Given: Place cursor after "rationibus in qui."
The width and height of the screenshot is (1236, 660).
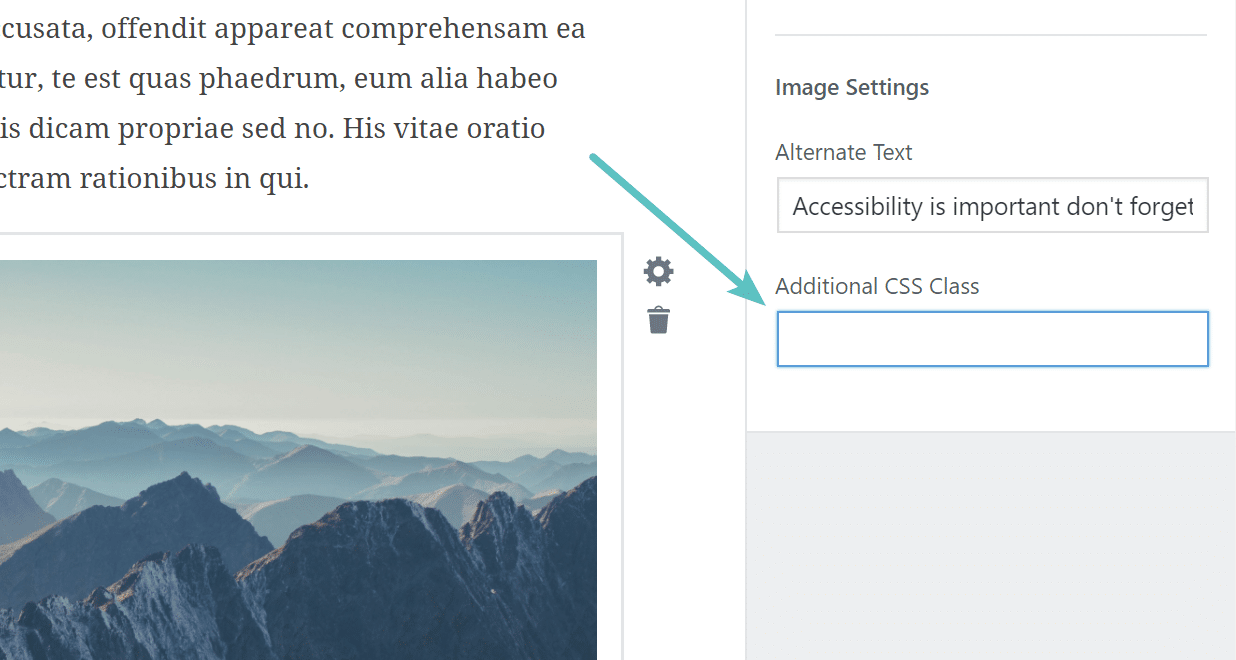Looking at the screenshot, I should 310,180.
